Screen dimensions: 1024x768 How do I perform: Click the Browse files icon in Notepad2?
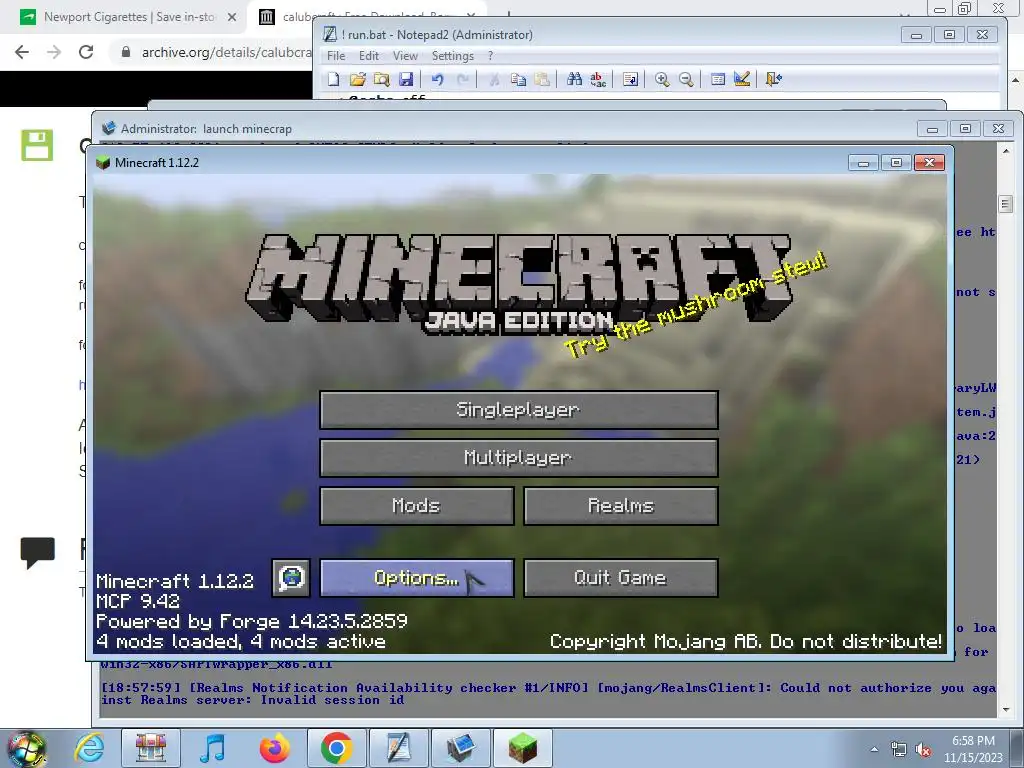381,80
